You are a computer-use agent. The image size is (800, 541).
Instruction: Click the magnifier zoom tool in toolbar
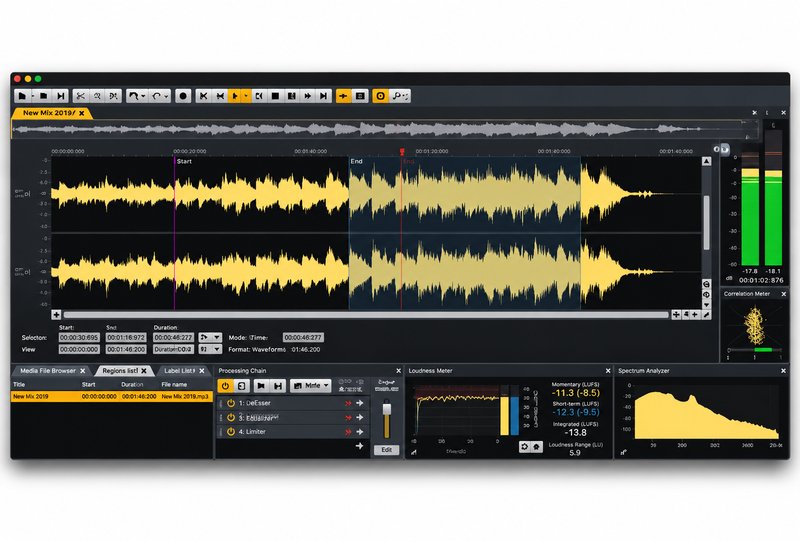point(396,95)
